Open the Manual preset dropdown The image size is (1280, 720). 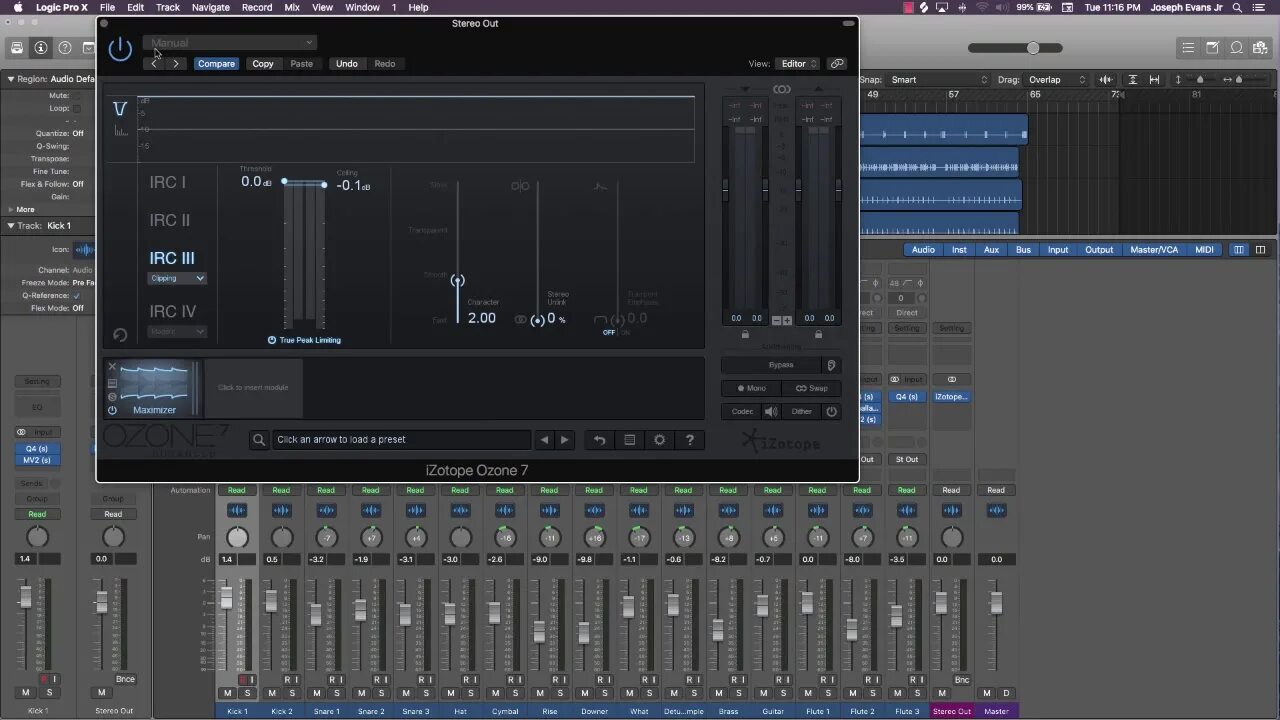coord(229,43)
